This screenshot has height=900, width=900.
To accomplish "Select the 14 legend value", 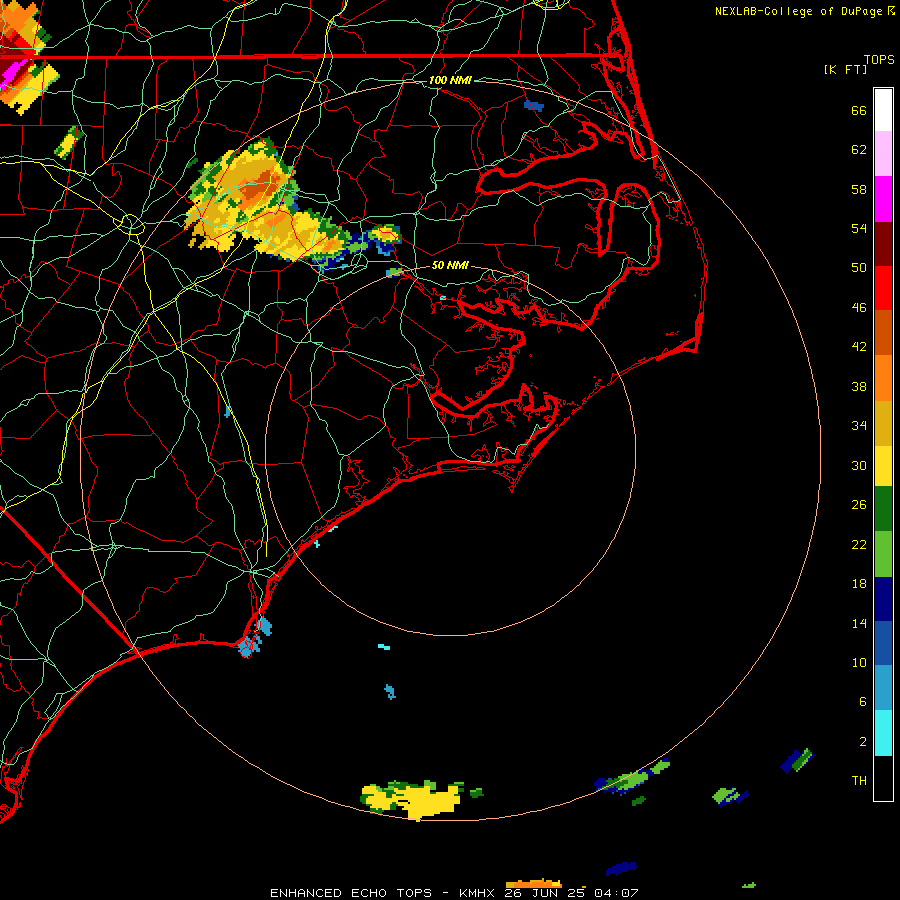I will coord(859,623).
